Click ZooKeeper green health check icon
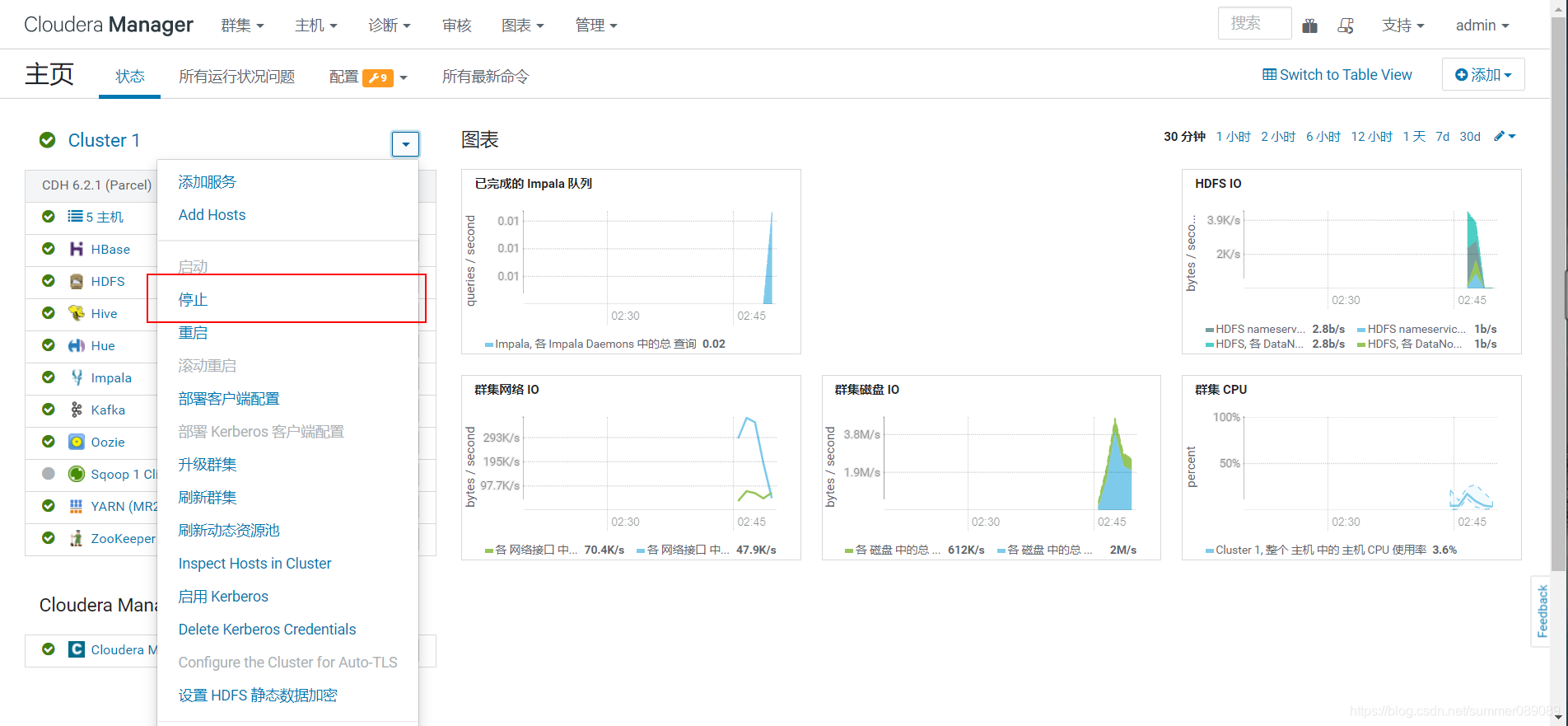Viewport: 1568px width, 726px height. pyautogui.click(x=49, y=538)
